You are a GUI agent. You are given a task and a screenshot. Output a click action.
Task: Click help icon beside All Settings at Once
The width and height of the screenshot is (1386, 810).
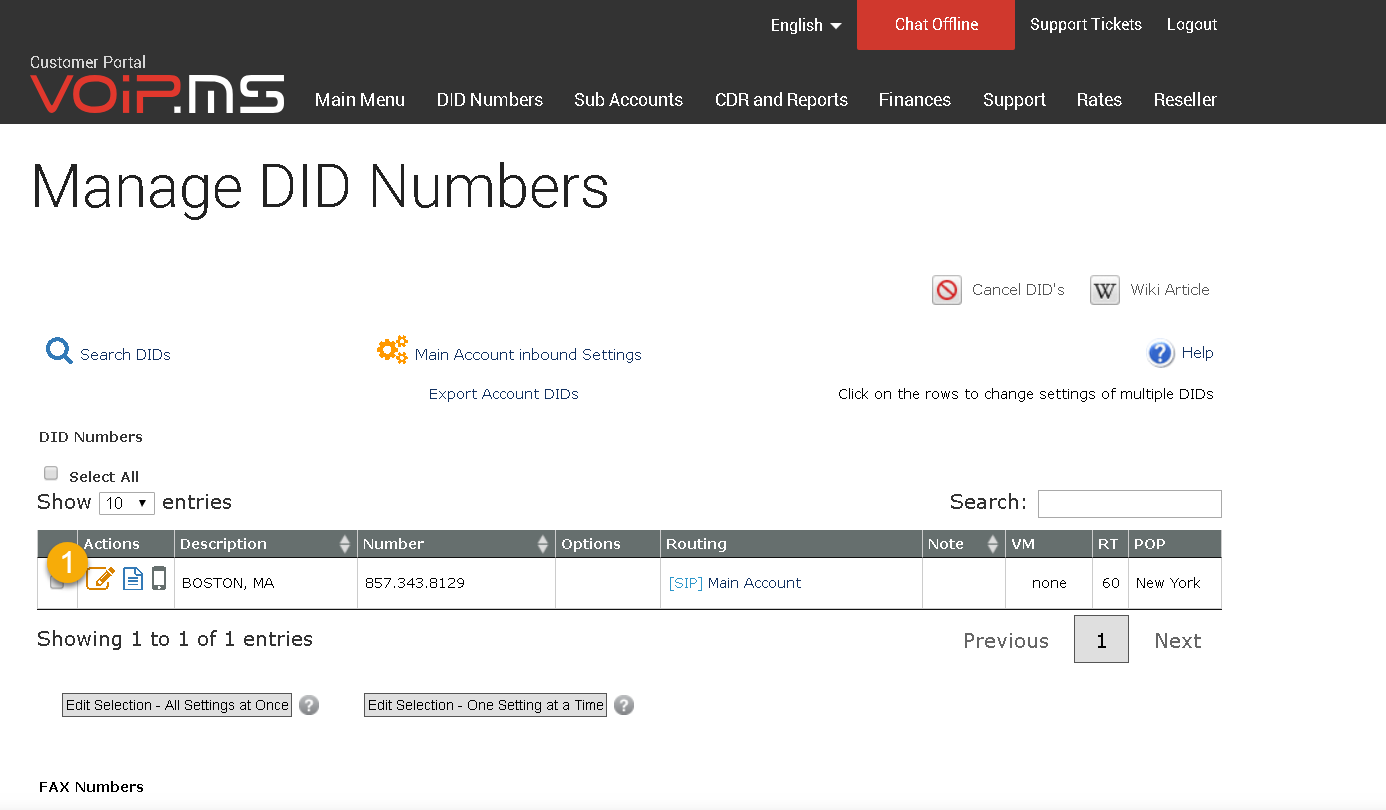click(309, 705)
